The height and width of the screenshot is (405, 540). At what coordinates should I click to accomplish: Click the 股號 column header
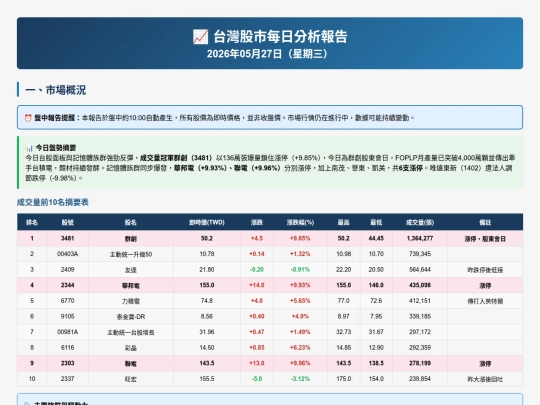[x=68, y=222]
